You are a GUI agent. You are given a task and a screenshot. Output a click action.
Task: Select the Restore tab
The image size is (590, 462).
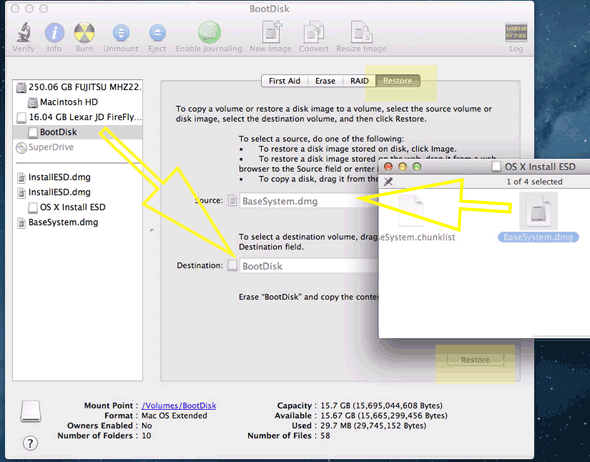(398, 81)
